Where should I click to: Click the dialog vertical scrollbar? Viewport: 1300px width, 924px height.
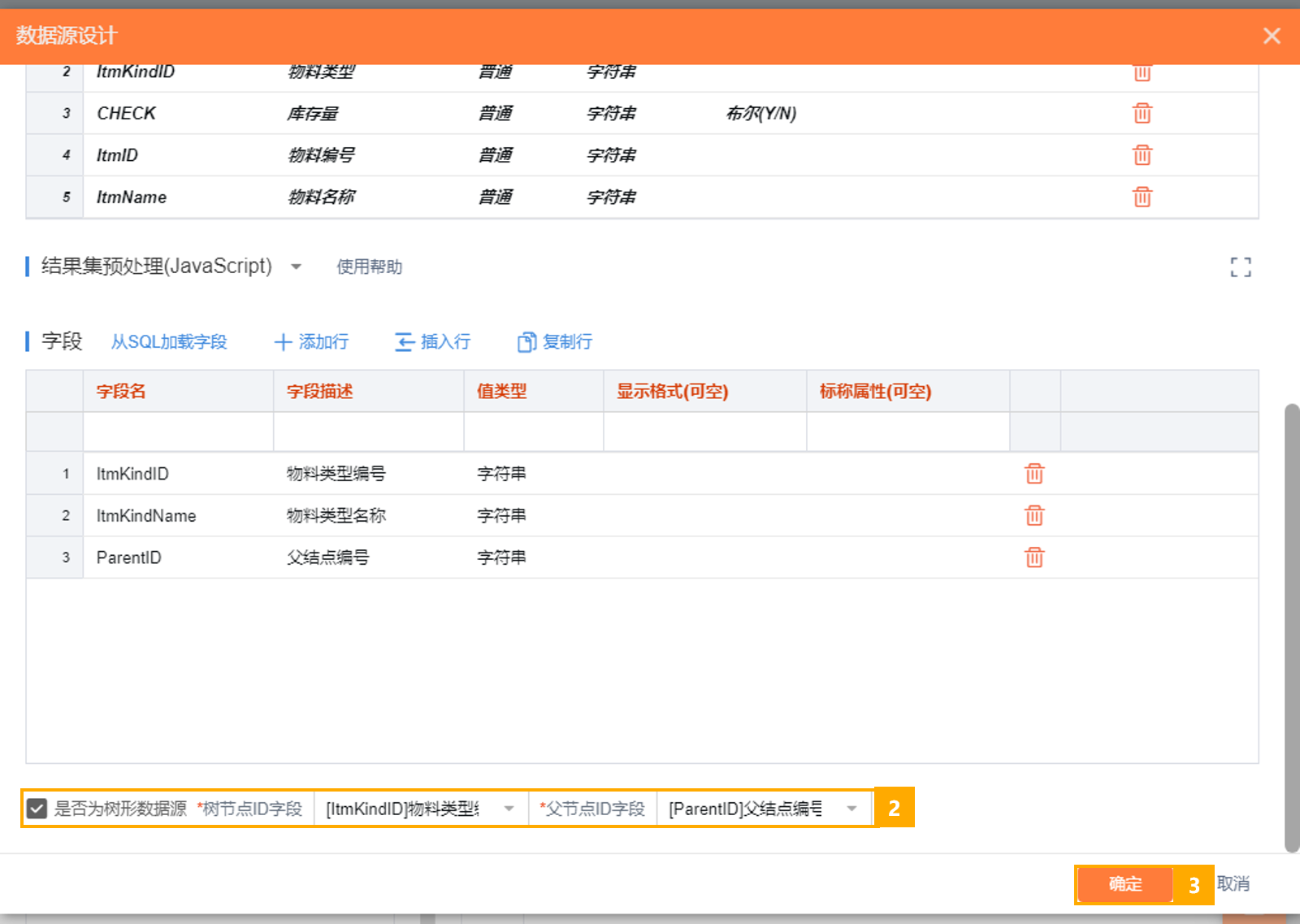[1292, 627]
